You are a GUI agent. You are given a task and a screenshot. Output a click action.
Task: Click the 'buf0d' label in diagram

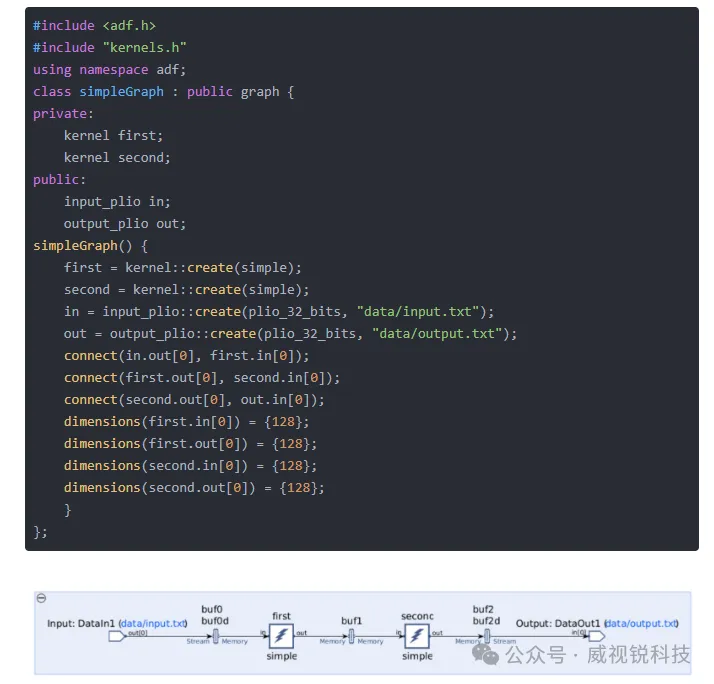(215, 621)
